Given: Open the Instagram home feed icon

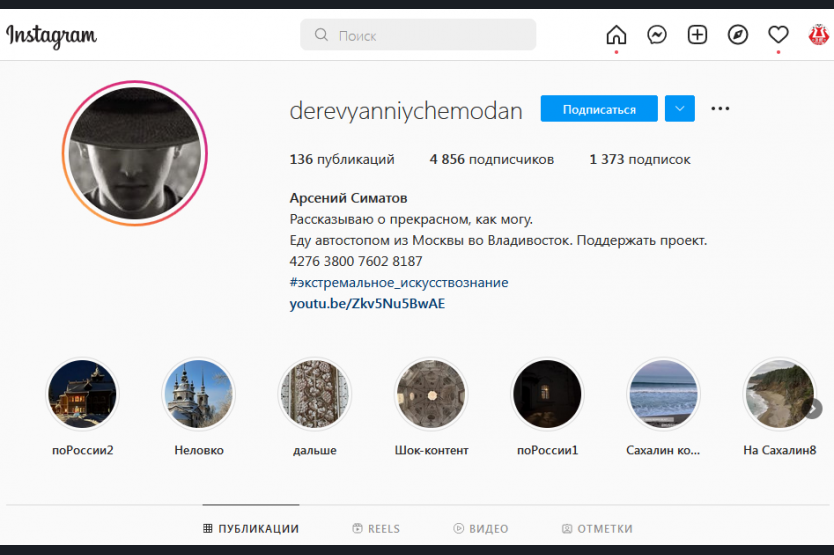Looking at the screenshot, I should point(616,35).
